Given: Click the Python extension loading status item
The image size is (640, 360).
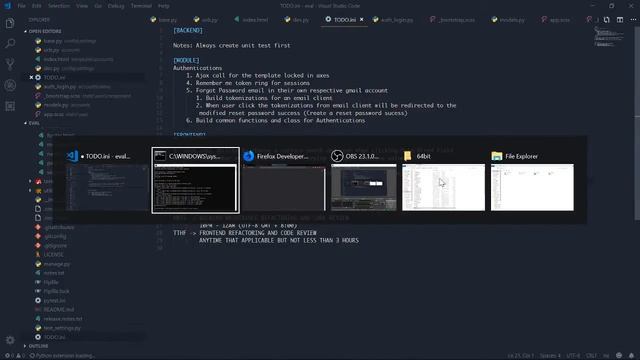Looking at the screenshot, I should [x=61, y=356].
